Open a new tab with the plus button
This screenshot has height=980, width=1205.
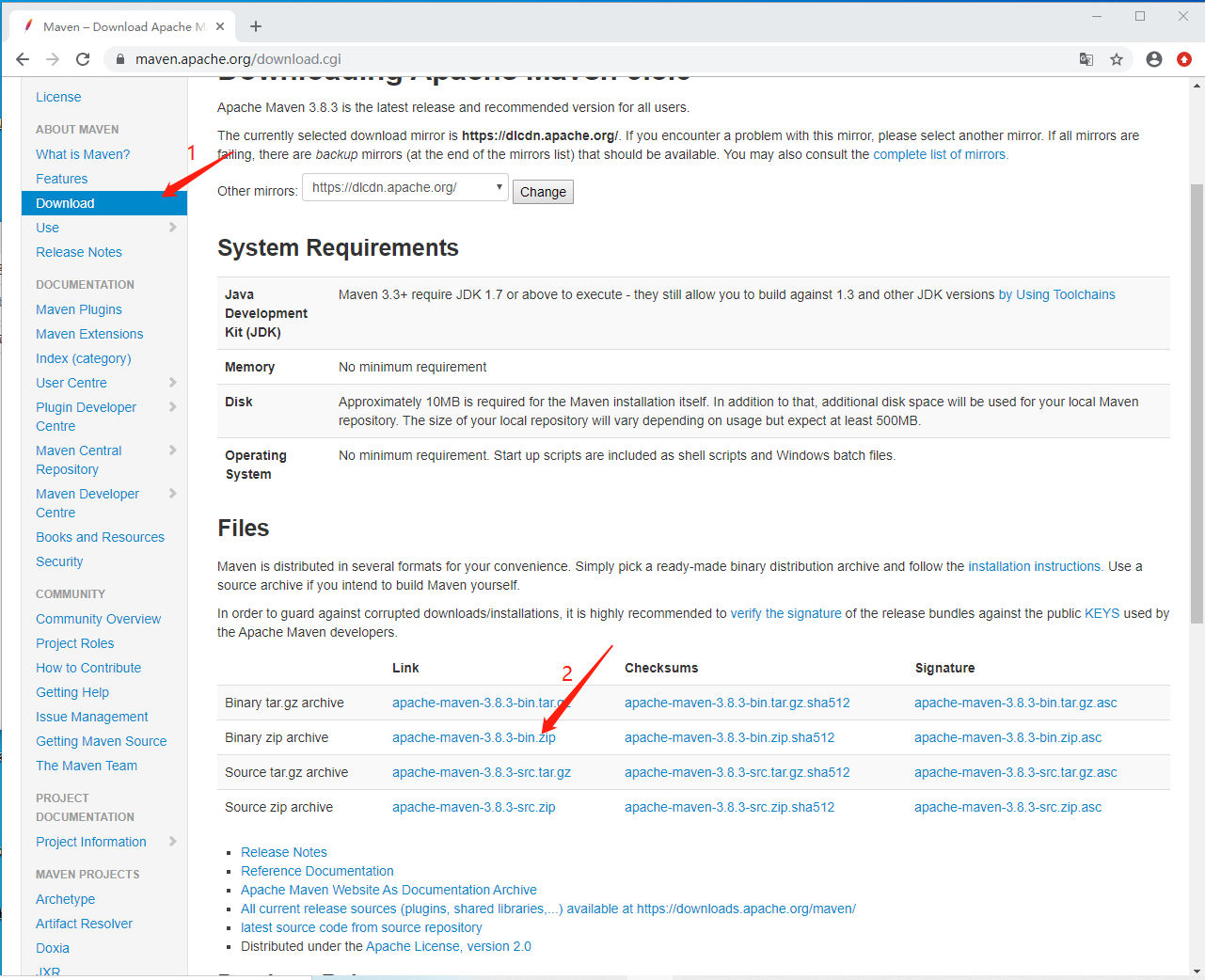point(256,26)
